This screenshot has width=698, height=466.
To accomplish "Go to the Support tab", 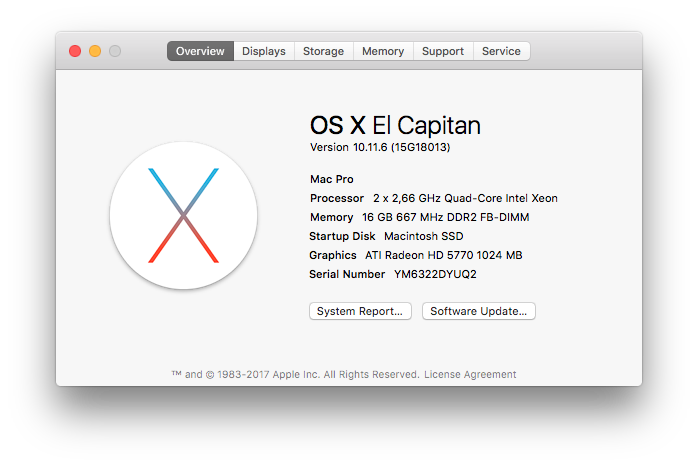I will (443, 51).
